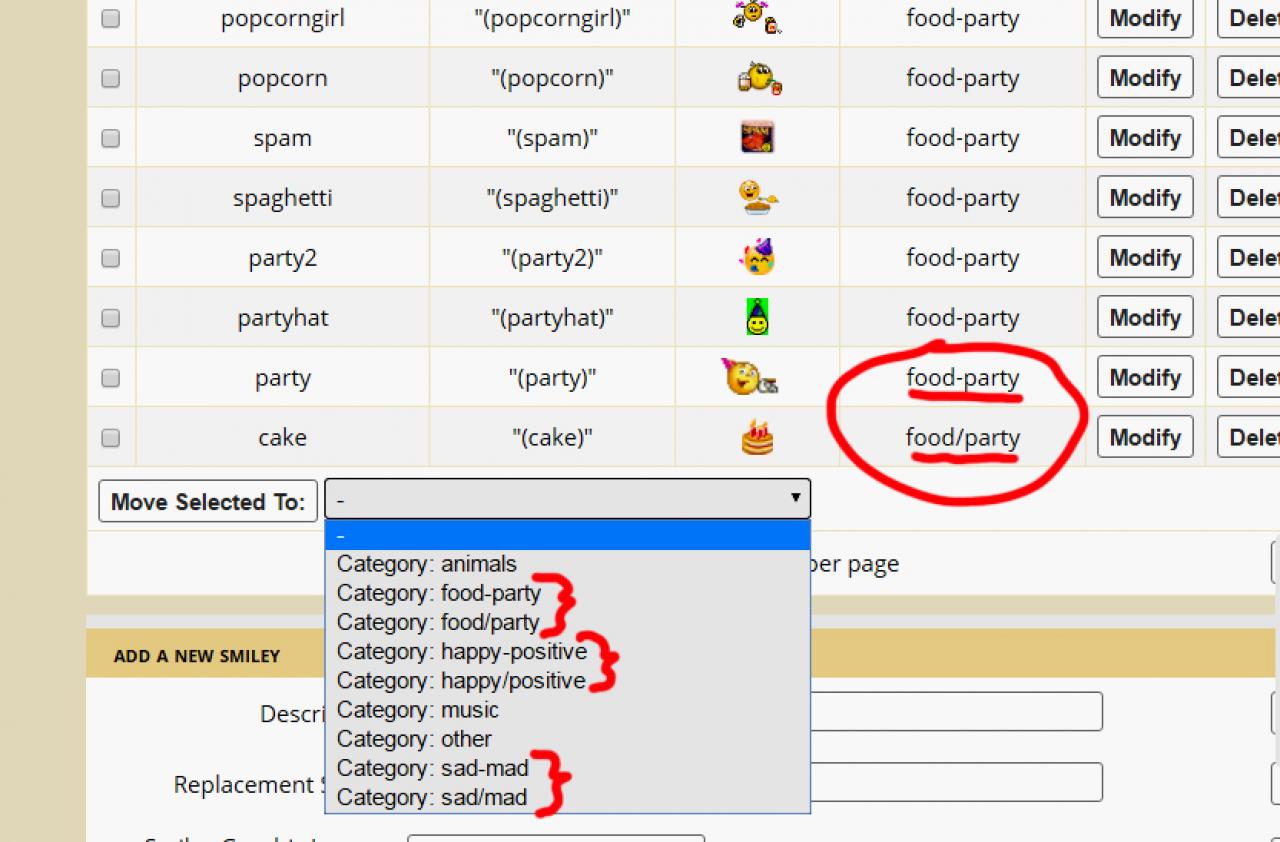
Task: Modify the spam smiley
Action: point(1145,138)
